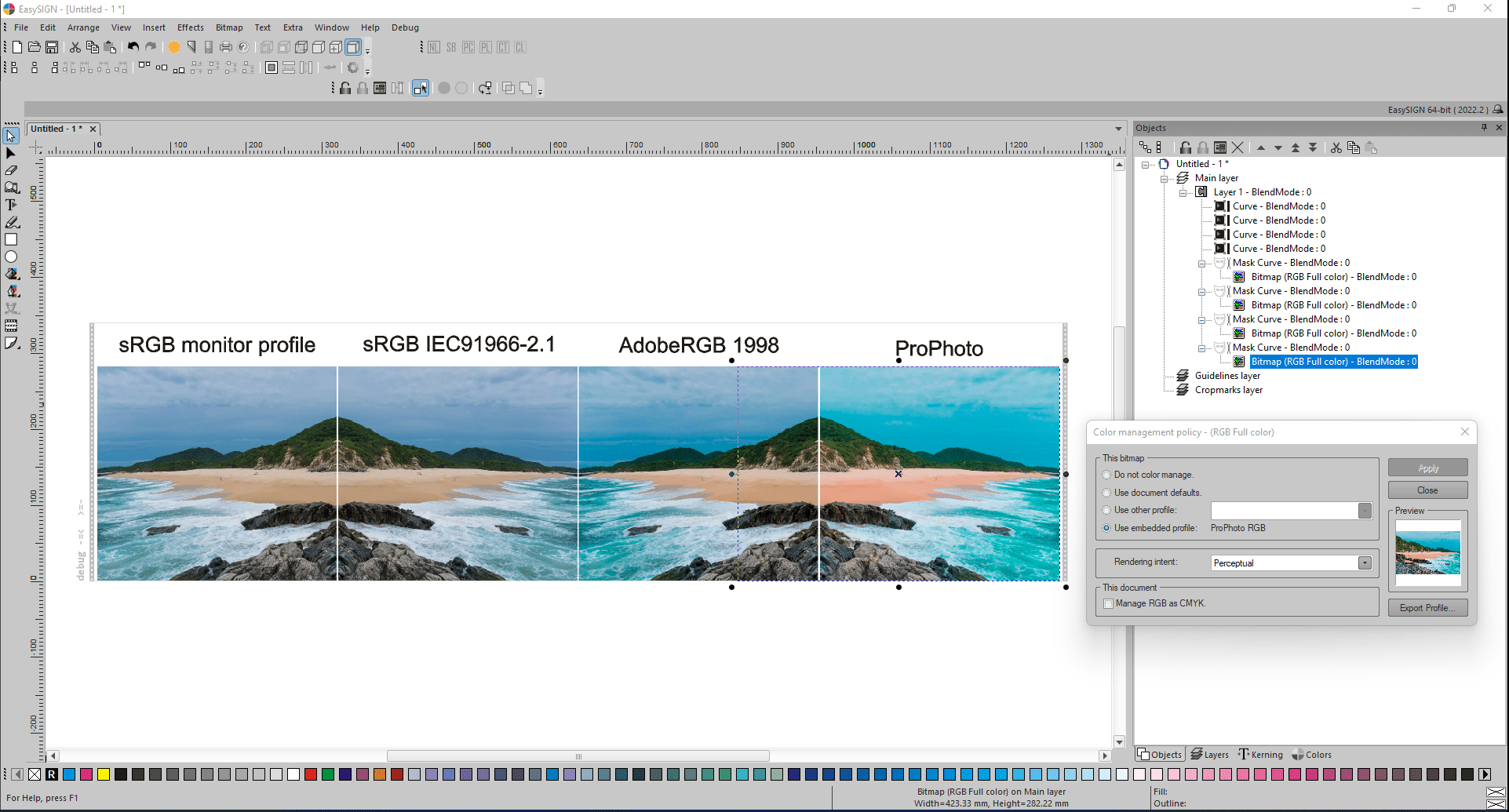Screen dimensions: 1509x812
Task: Select the 'Do not color manage' option
Action: pos(1106,475)
